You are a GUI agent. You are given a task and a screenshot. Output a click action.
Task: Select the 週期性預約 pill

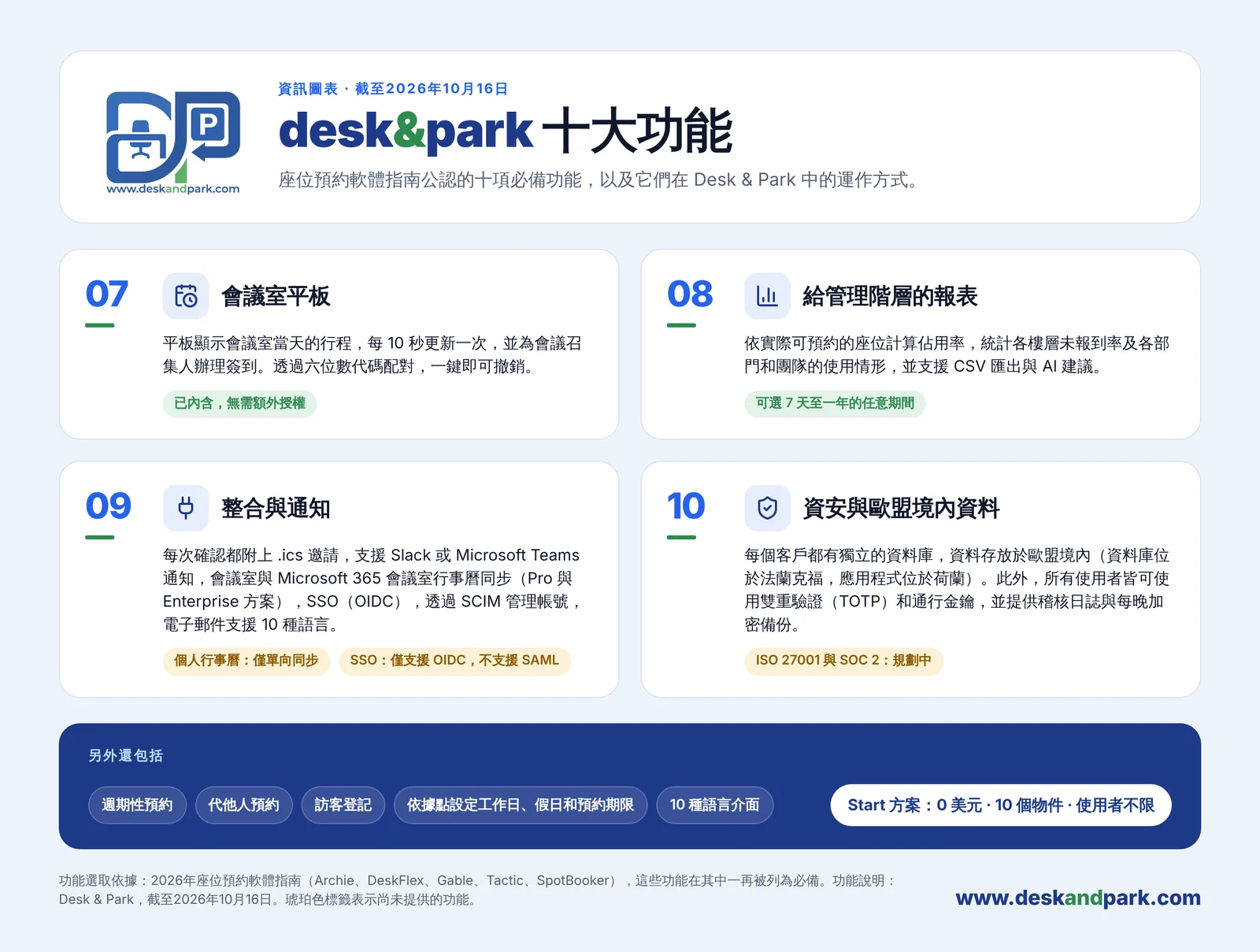click(x=137, y=805)
